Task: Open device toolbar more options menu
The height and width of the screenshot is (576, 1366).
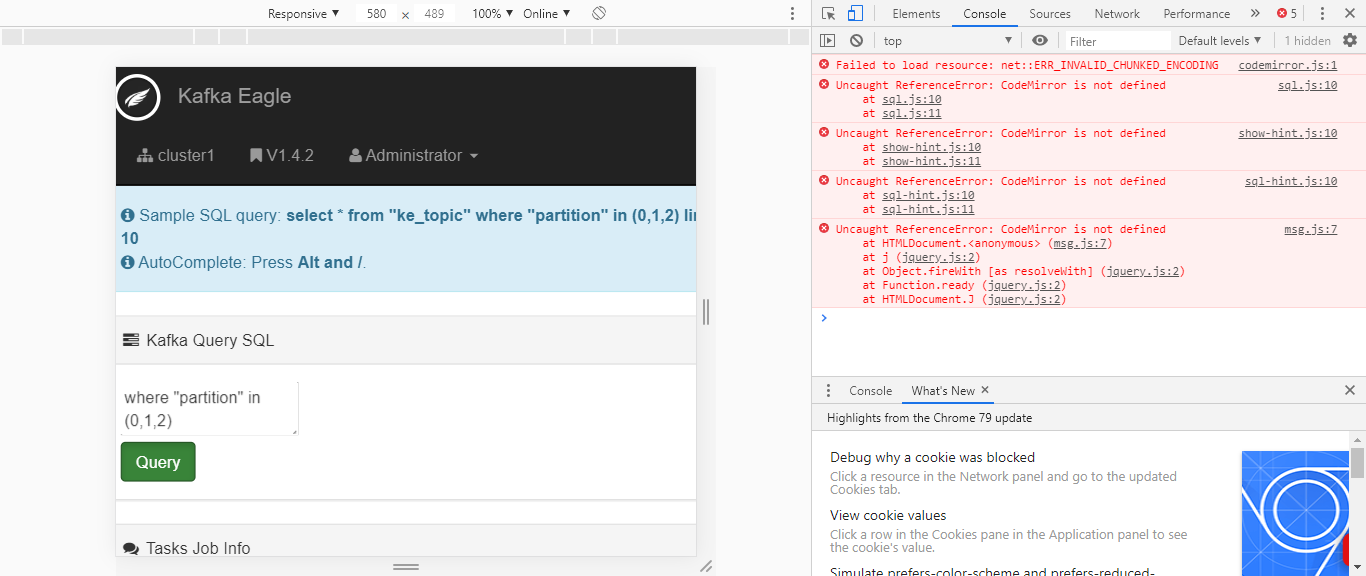Action: coord(793,14)
